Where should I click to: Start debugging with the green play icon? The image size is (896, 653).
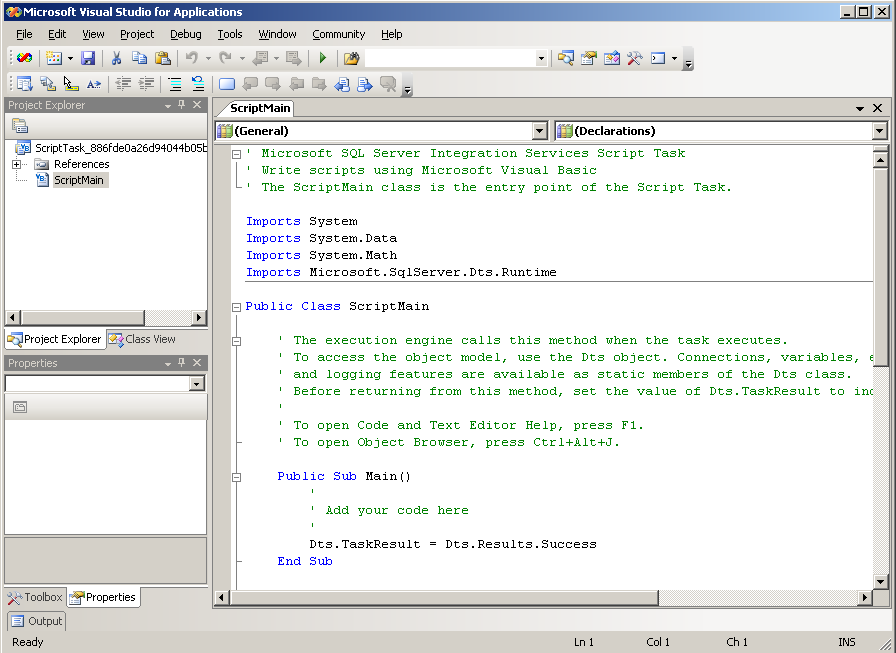pyautogui.click(x=322, y=58)
